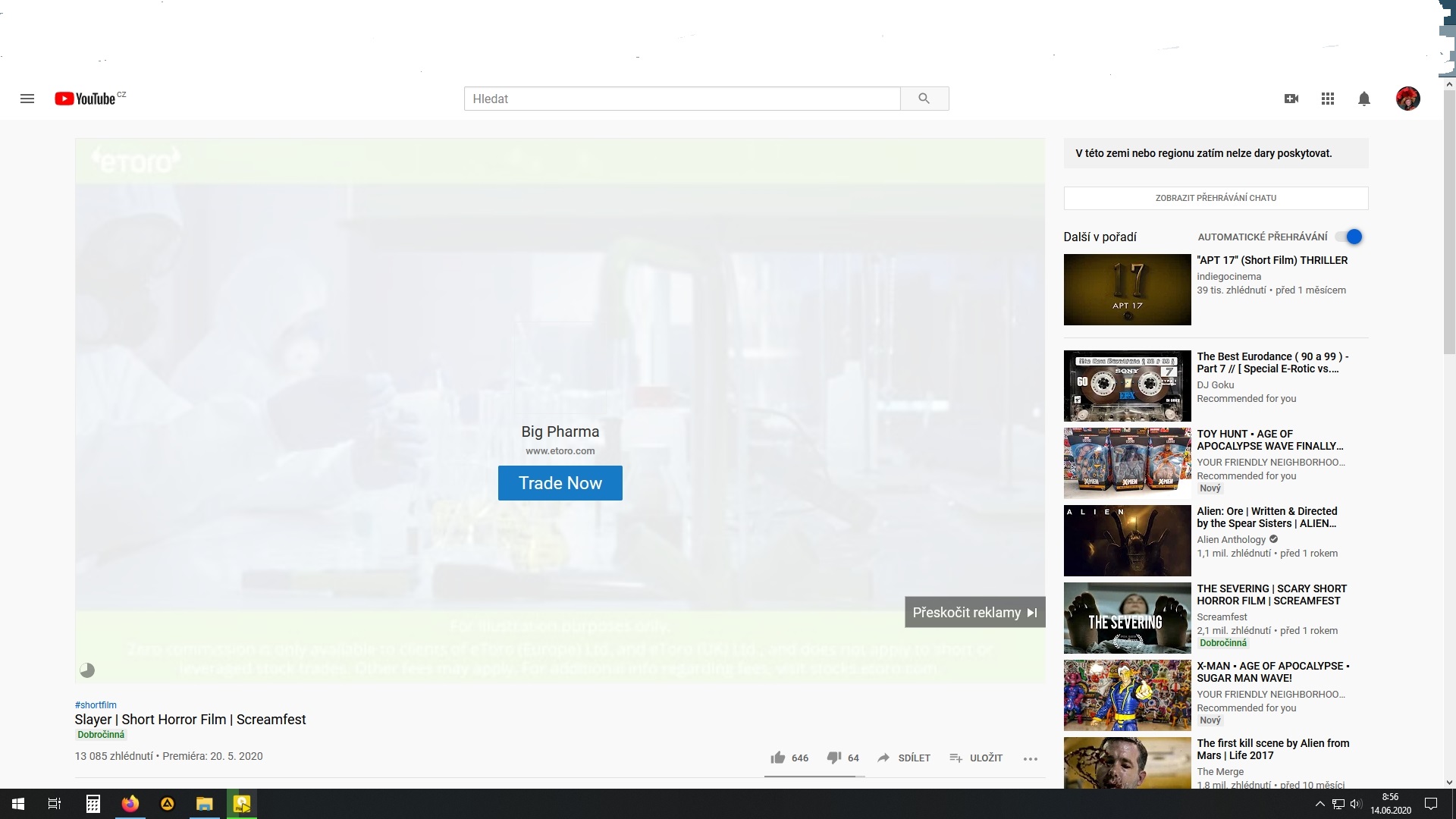The width and height of the screenshot is (1456, 819).
Task: Open the notifications bell
Action: (x=1363, y=99)
